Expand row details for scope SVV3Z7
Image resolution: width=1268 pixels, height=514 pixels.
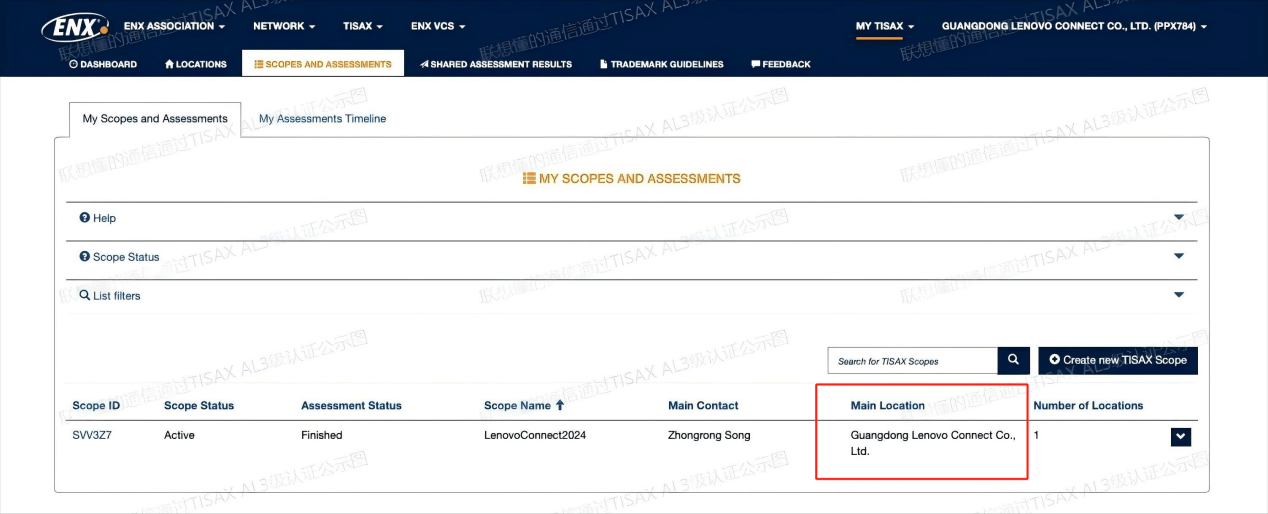click(x=1180, y=436)
